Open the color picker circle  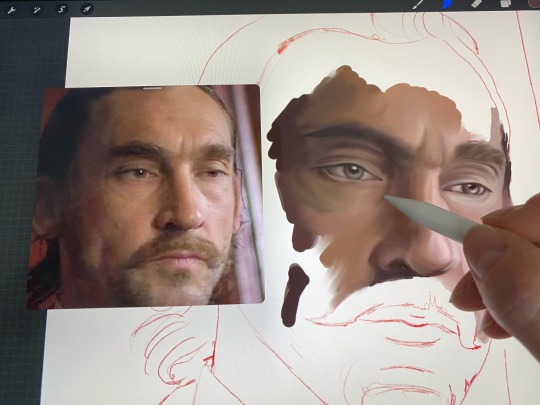click(534, 3)
